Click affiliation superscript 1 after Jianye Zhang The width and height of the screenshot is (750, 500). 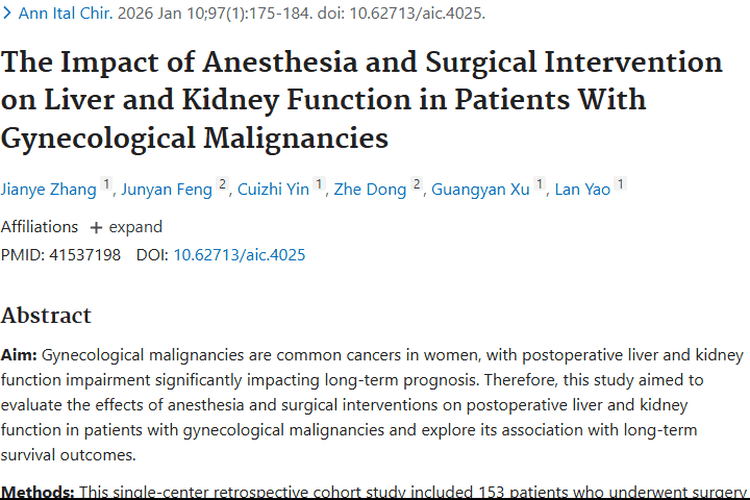[107, 185]
